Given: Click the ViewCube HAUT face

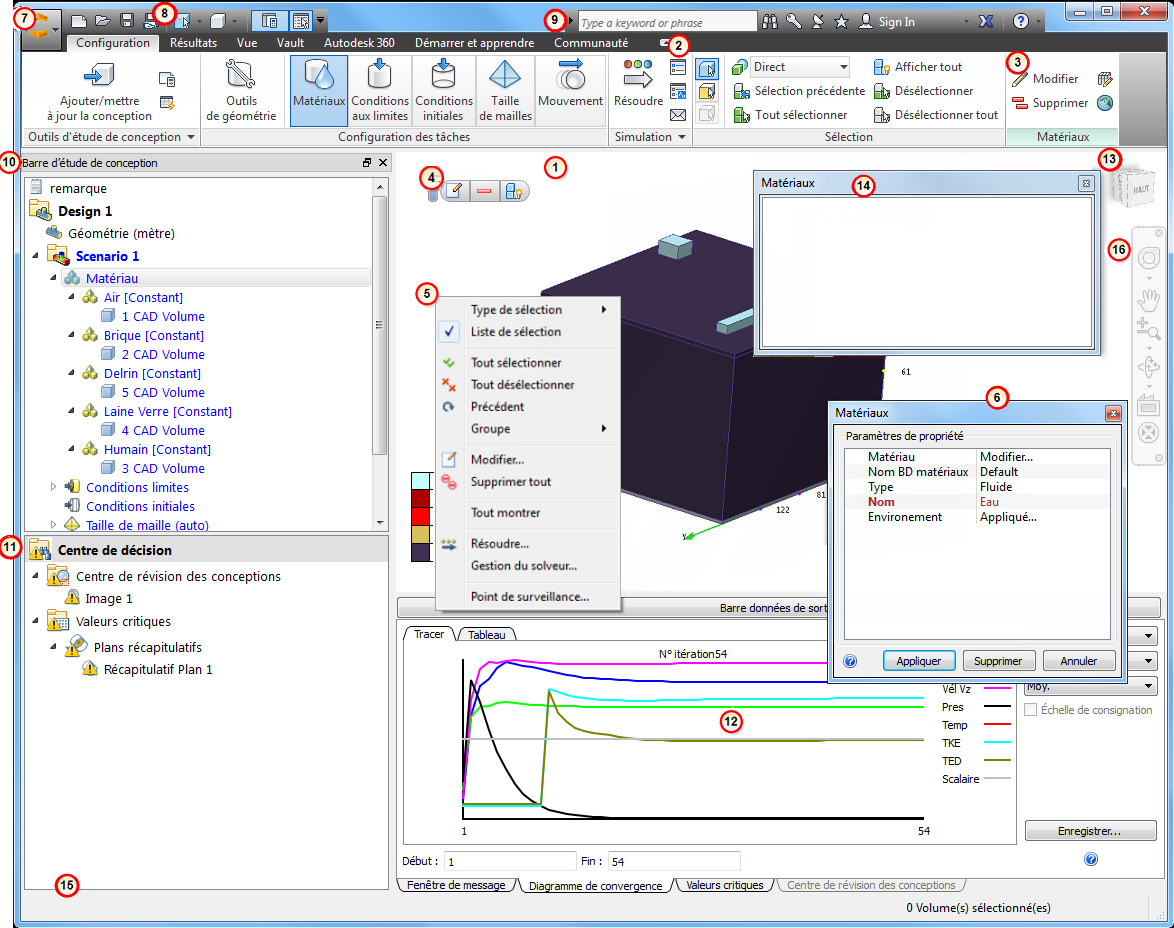Looking at the screenshot, I should (x=1140, y=189).
